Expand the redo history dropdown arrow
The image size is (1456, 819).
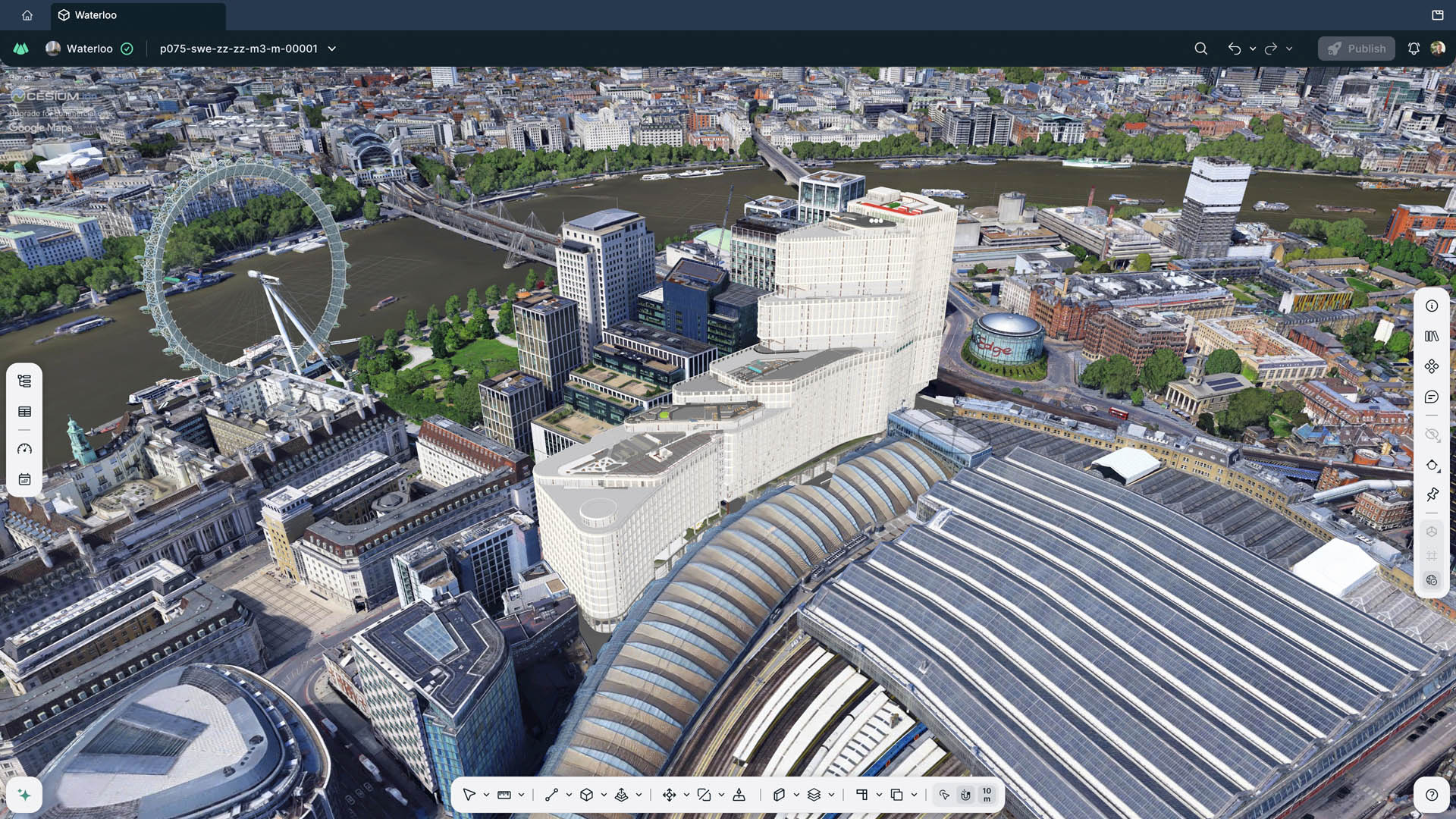pyautogui.click(x=1289, y=49)
